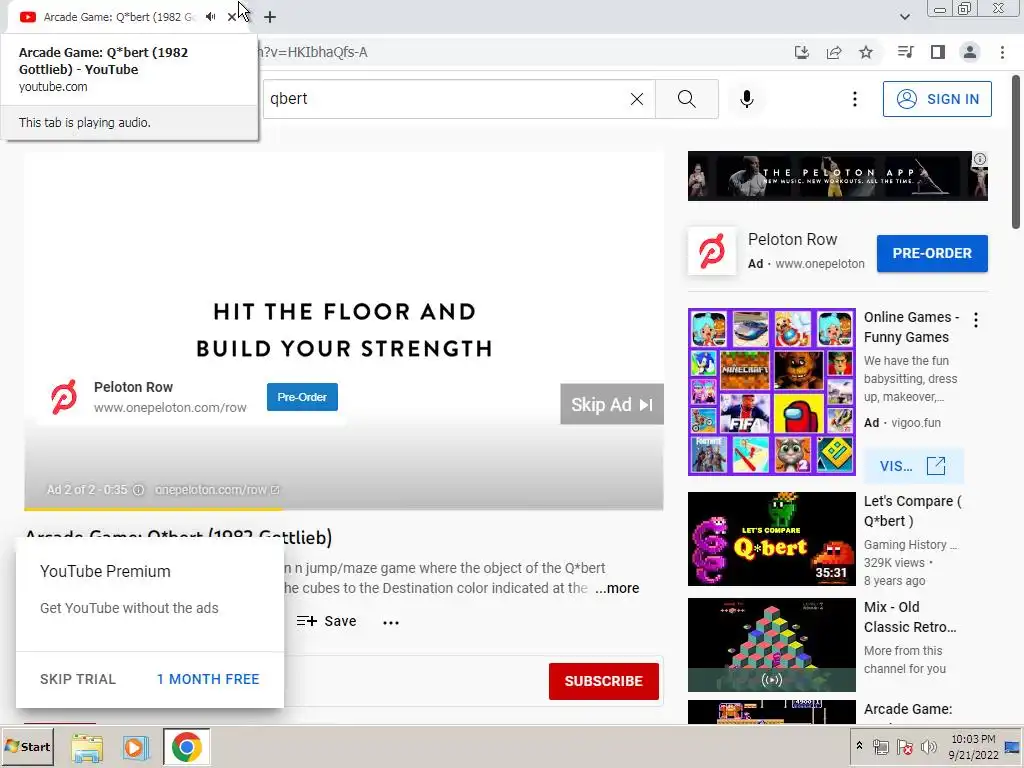The image size is (1024, 768).
Task: Open the media controls icon in Chrome toolbar
Action: point(905,52)
